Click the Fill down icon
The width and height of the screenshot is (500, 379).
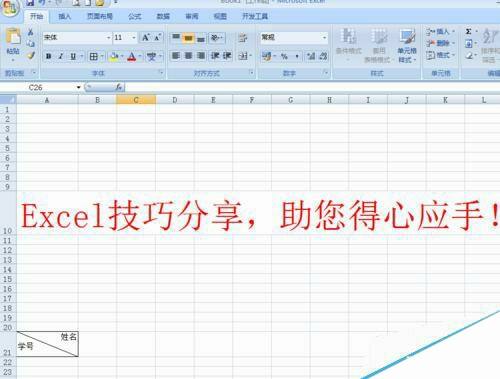point(469,43)
